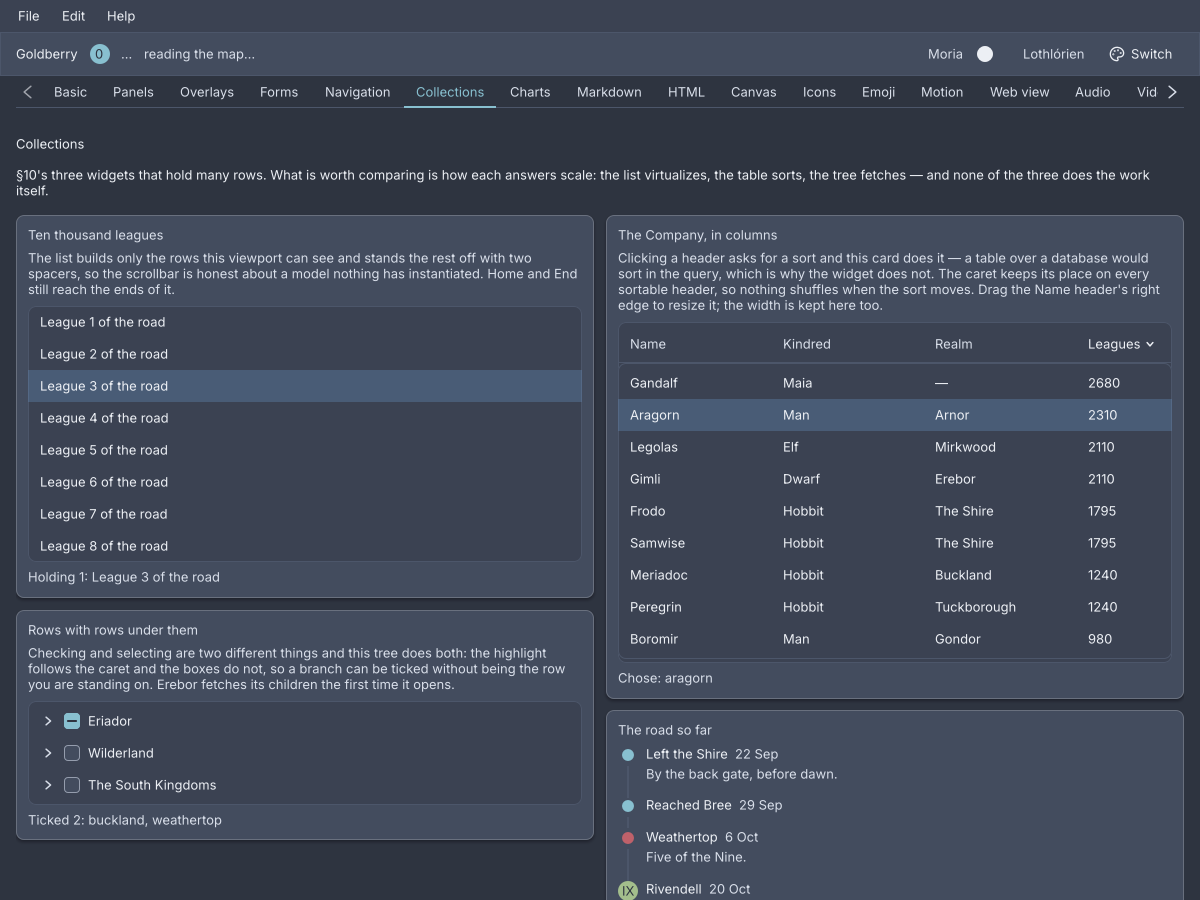Screen dimensions: 1200x900
Task: Switch to the Web view tab
Action: point(1020,92)
